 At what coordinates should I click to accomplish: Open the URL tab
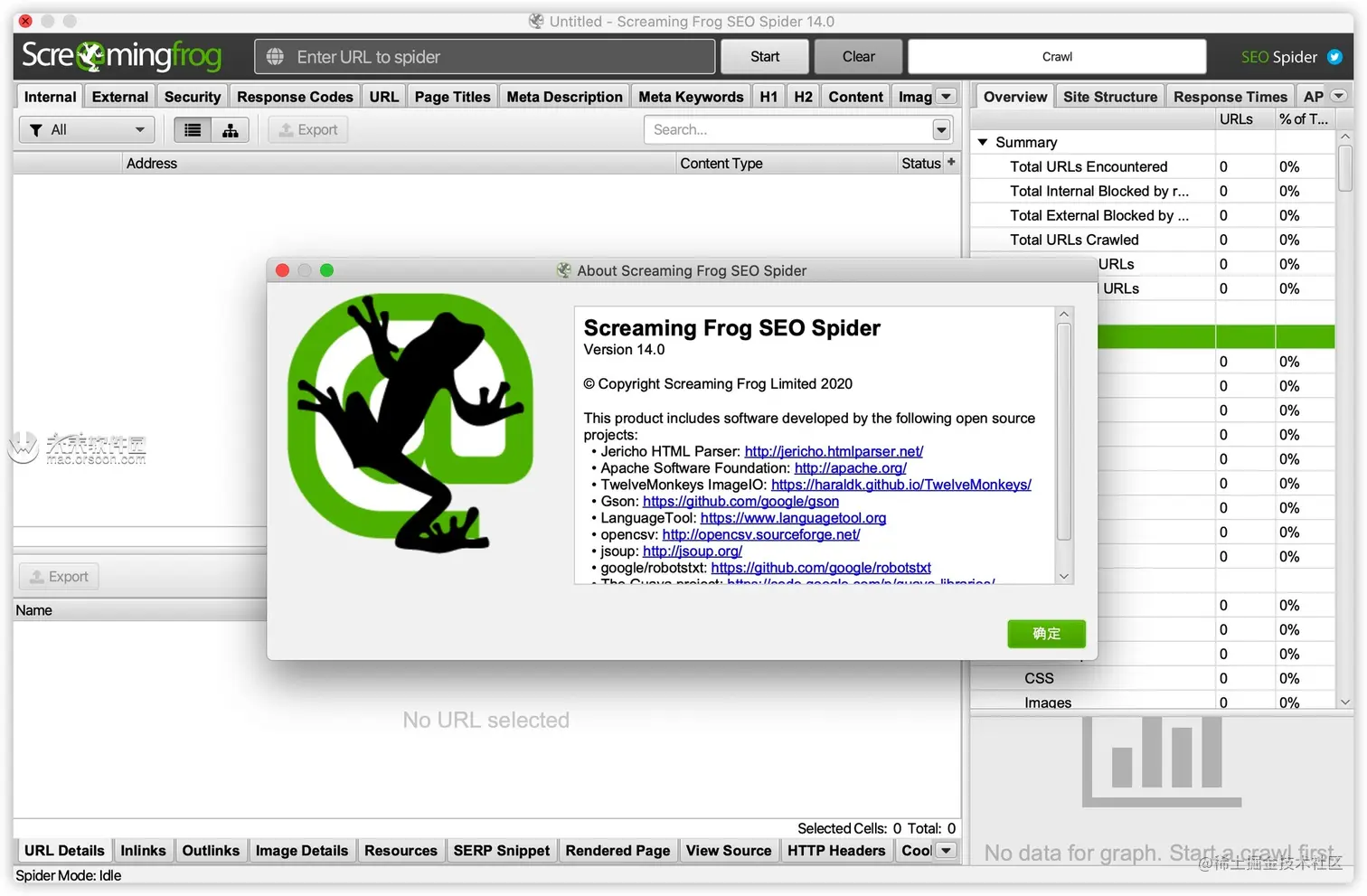(x=383, y=97)
